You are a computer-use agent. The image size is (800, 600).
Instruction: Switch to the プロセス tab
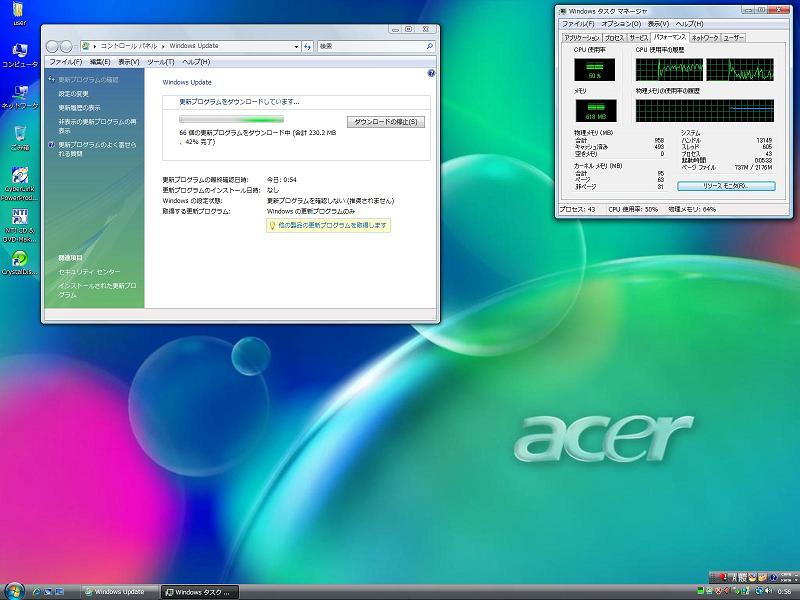[x=614, y=37]
